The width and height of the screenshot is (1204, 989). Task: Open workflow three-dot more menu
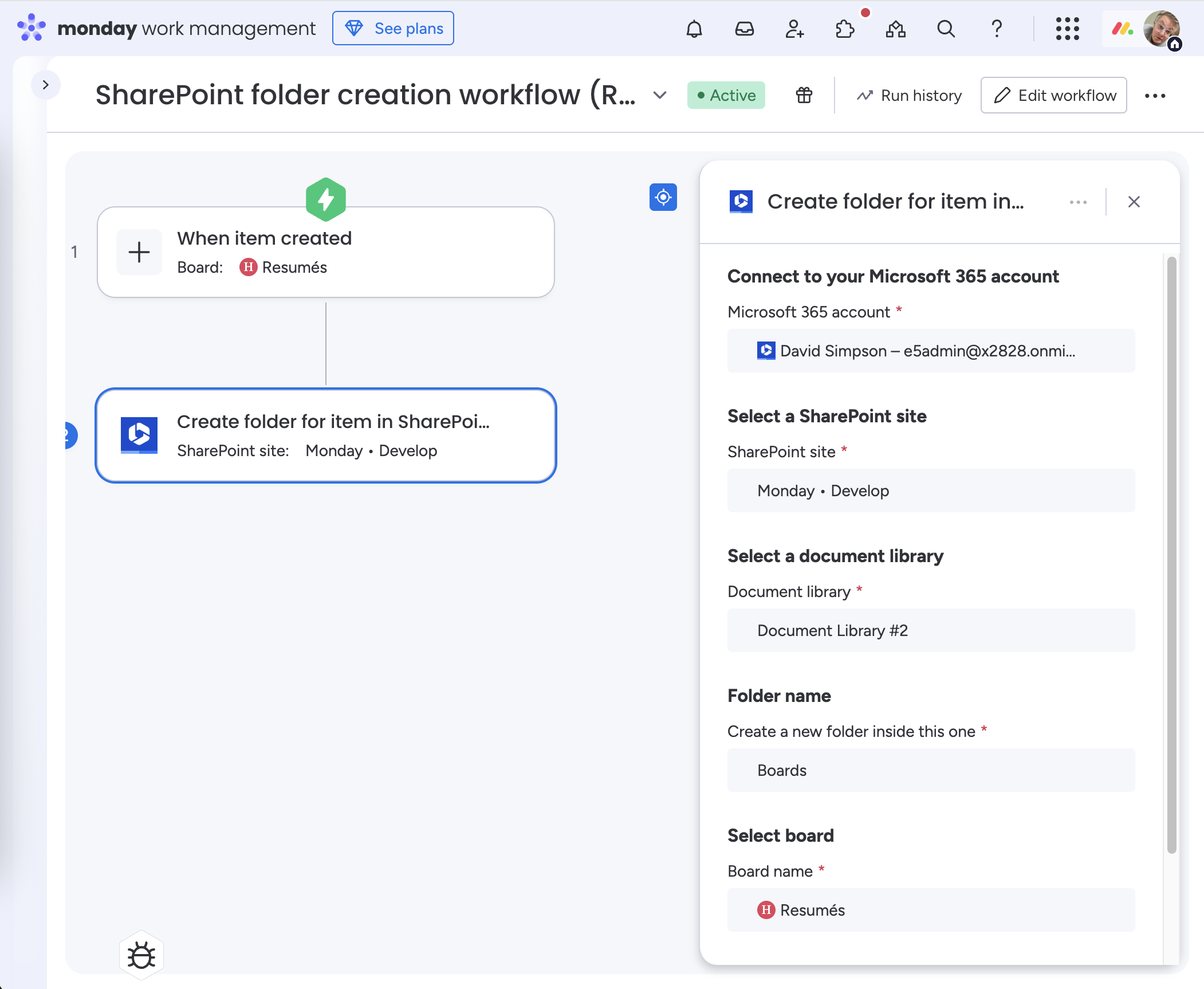pyautogui.click(x=1155, y=96)
